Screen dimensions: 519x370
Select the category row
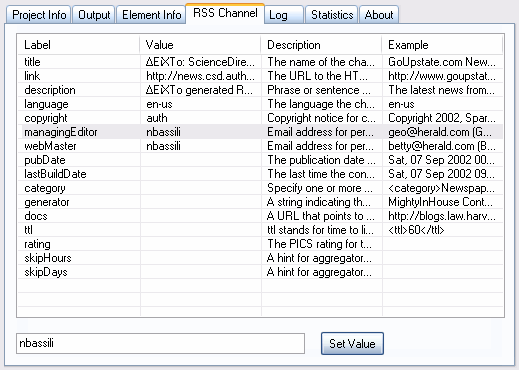pyautogui.click(x=260, y=188)
